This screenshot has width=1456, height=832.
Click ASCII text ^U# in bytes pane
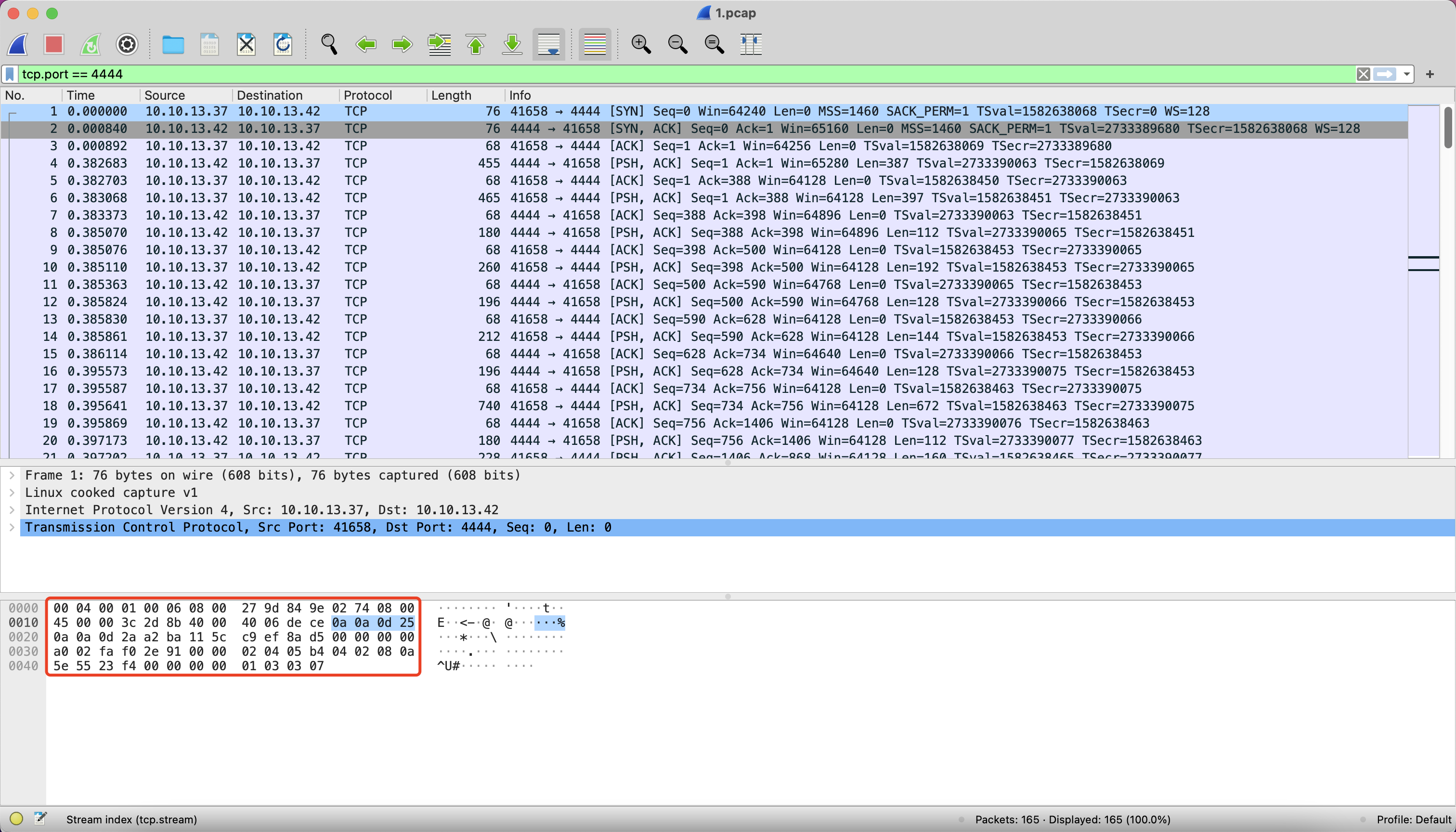[x=449, y=666]
